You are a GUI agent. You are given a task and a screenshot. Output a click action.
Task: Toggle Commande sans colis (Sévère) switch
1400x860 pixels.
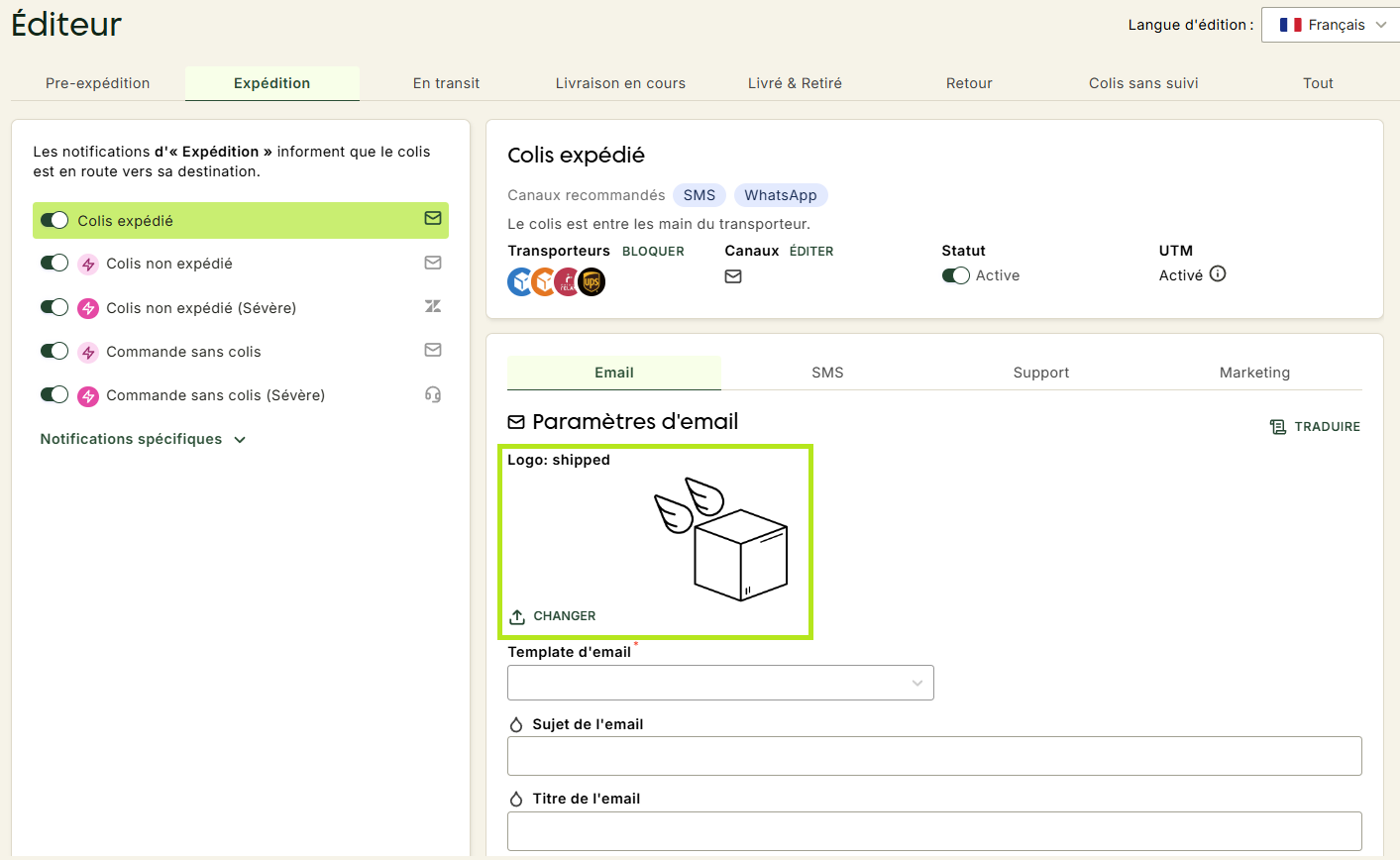tap(54, 394)
